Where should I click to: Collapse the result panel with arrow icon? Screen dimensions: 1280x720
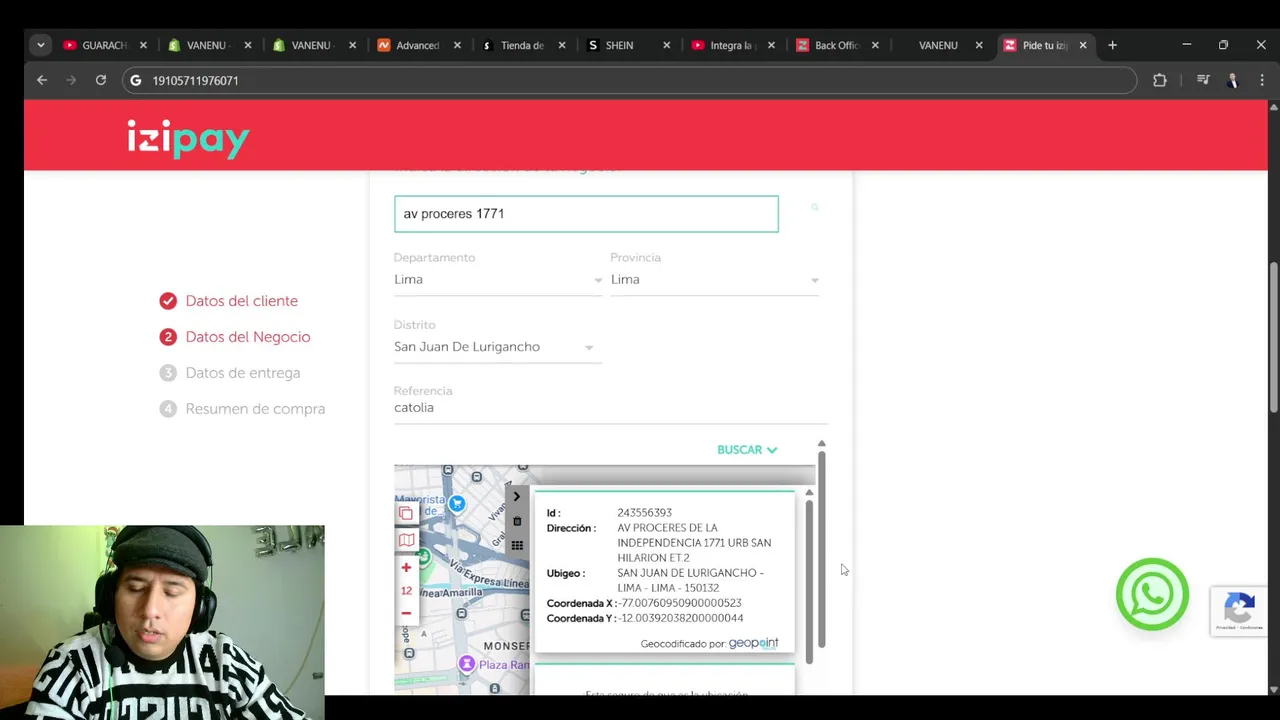tap(517, 496)
